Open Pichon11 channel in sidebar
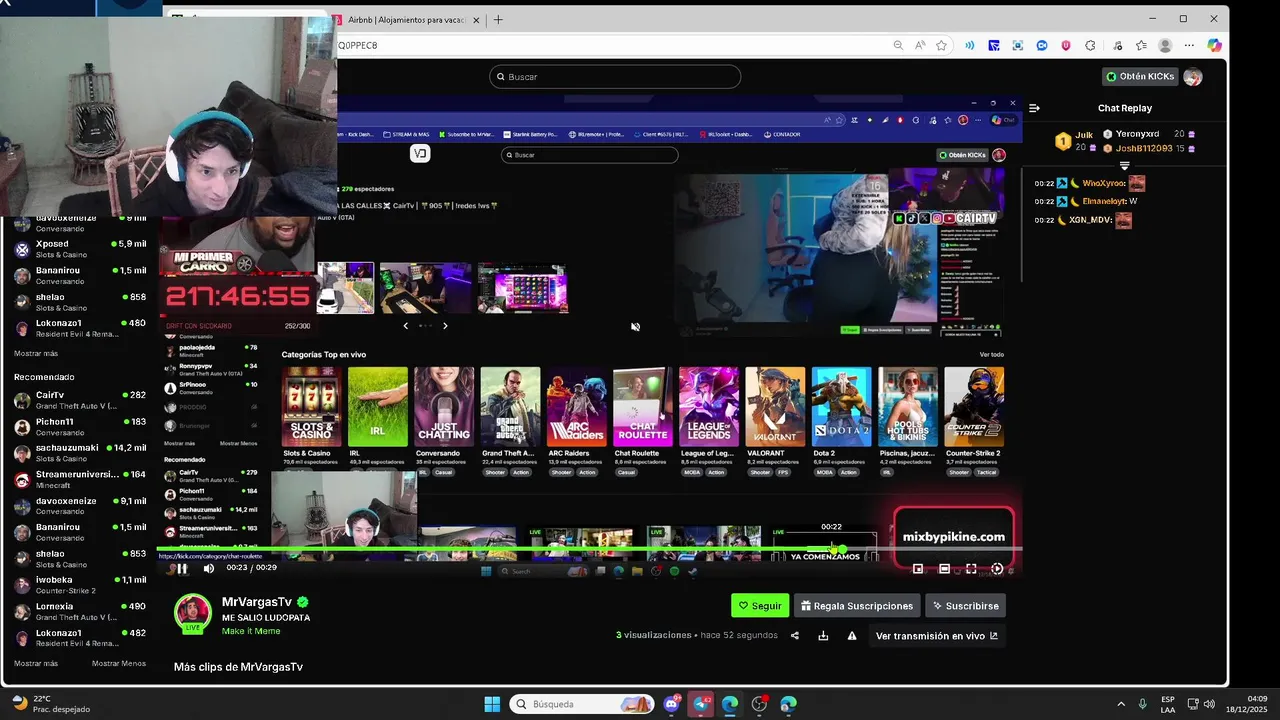Image resolution: width=1280 pixels, height=720 pixels. click(x=80, y=427)
